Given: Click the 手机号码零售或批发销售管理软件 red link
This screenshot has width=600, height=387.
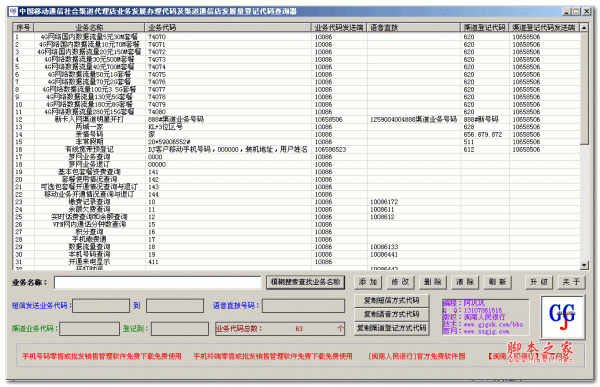Looking at the screenshot, I should pyautogui.click(x=101, y=356).
